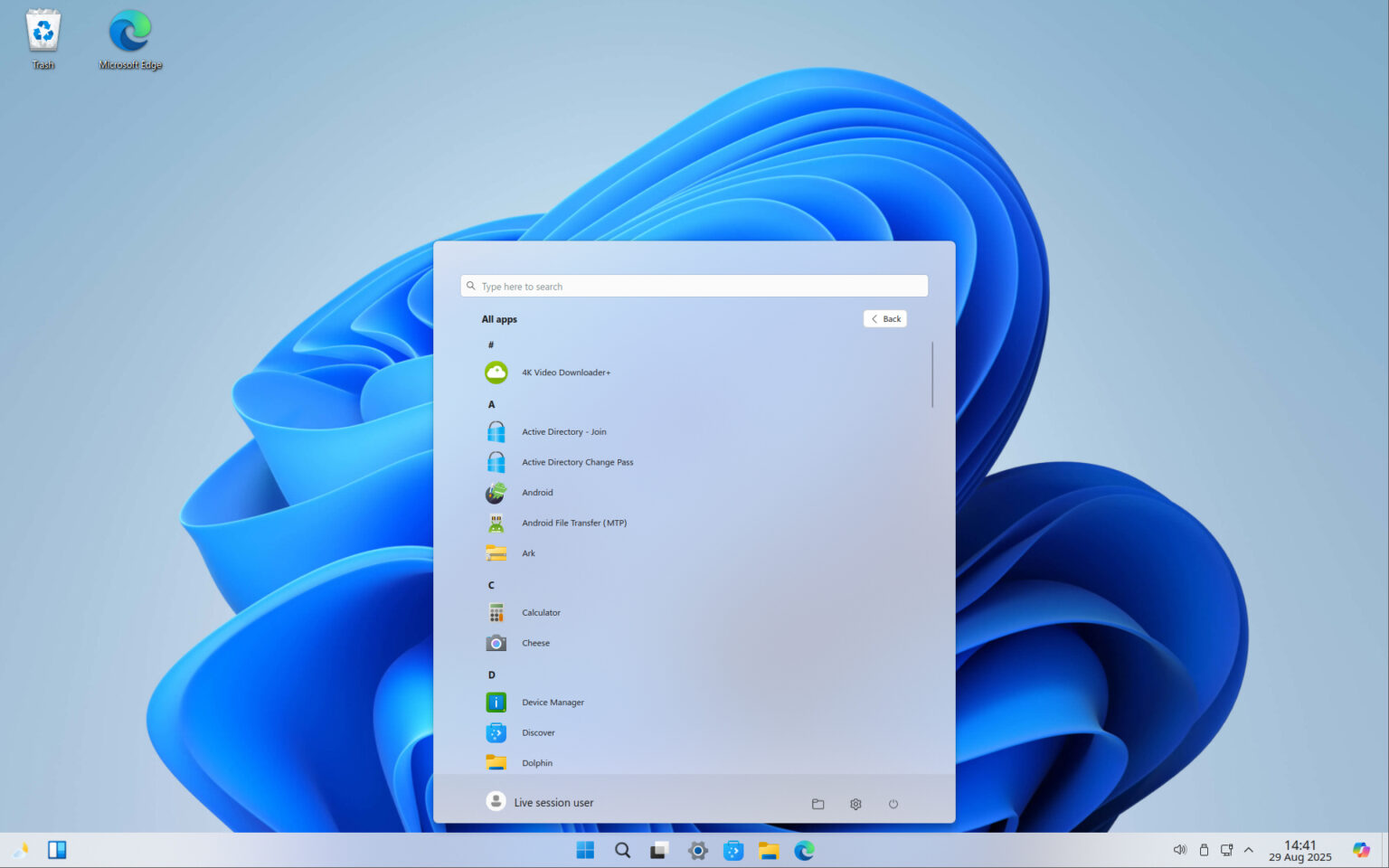Open the Settings gear in the Start menu footer
Screen dimensions: 1389x868
click(855, 803)
